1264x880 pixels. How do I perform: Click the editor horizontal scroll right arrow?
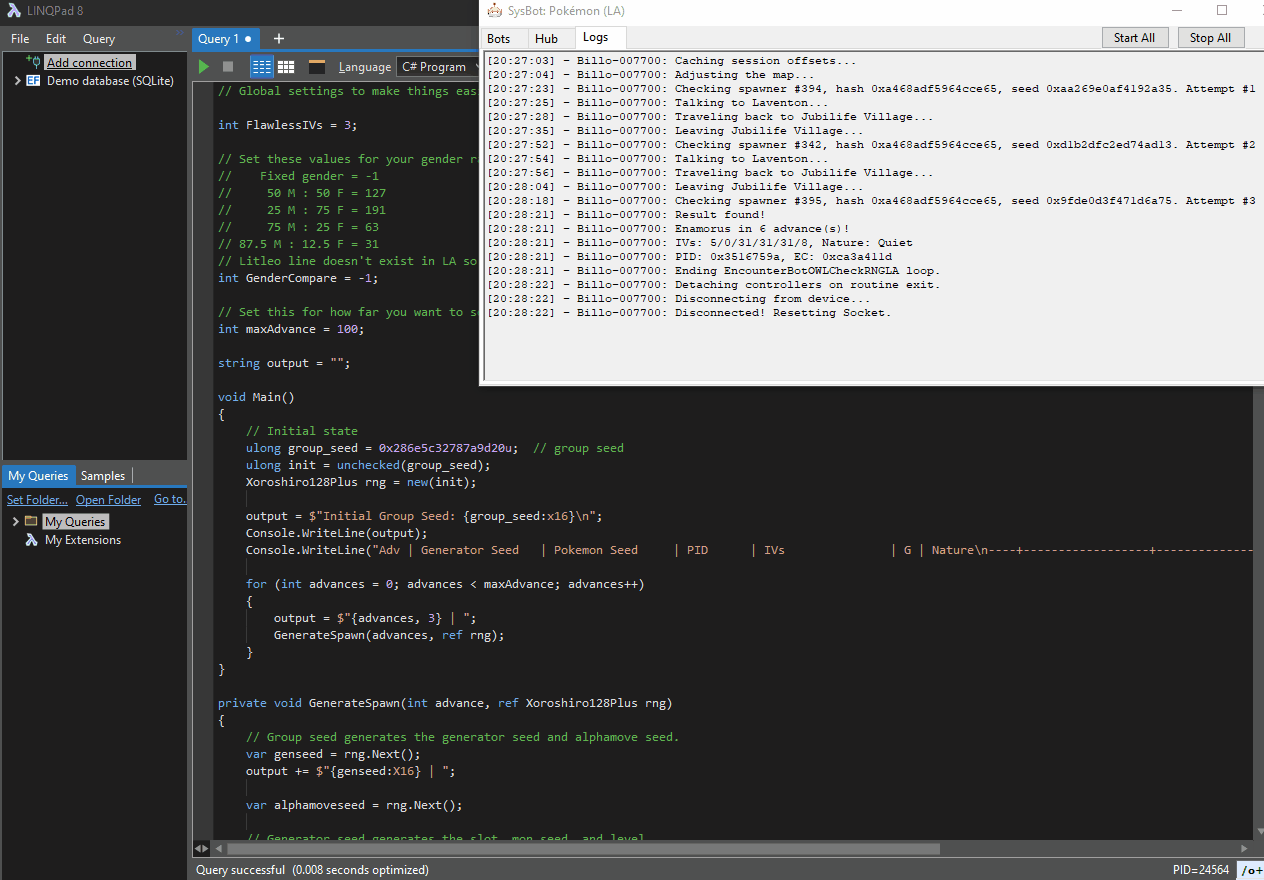click(x=1244, y=848)
